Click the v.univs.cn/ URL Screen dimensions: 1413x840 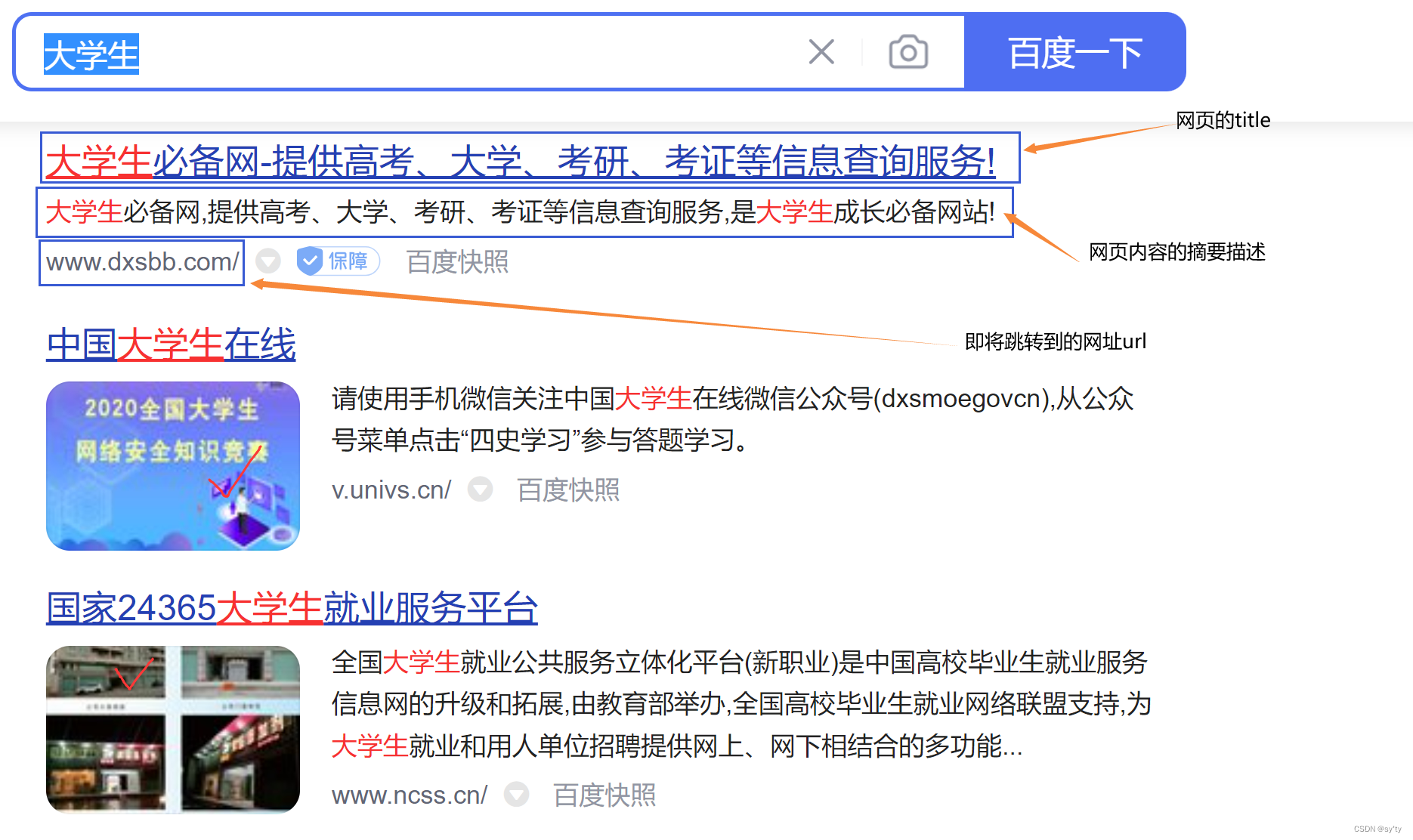coord(391,490)
